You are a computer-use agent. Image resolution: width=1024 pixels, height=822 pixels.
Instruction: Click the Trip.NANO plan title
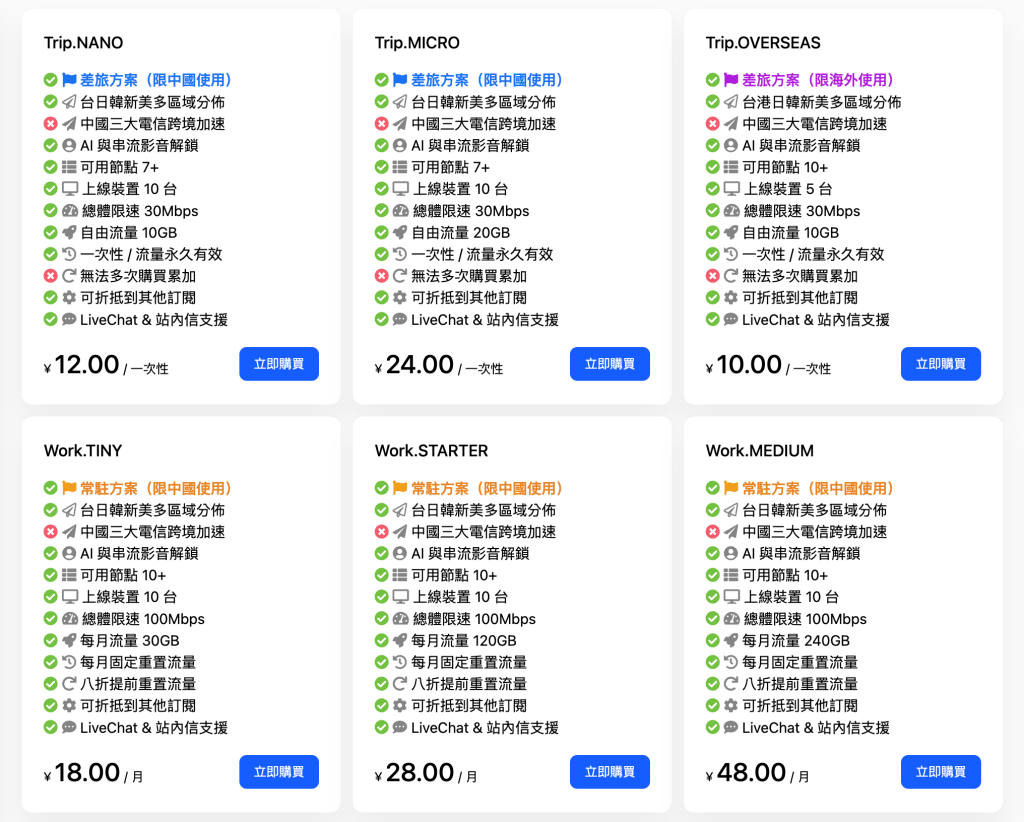[84, 43]
